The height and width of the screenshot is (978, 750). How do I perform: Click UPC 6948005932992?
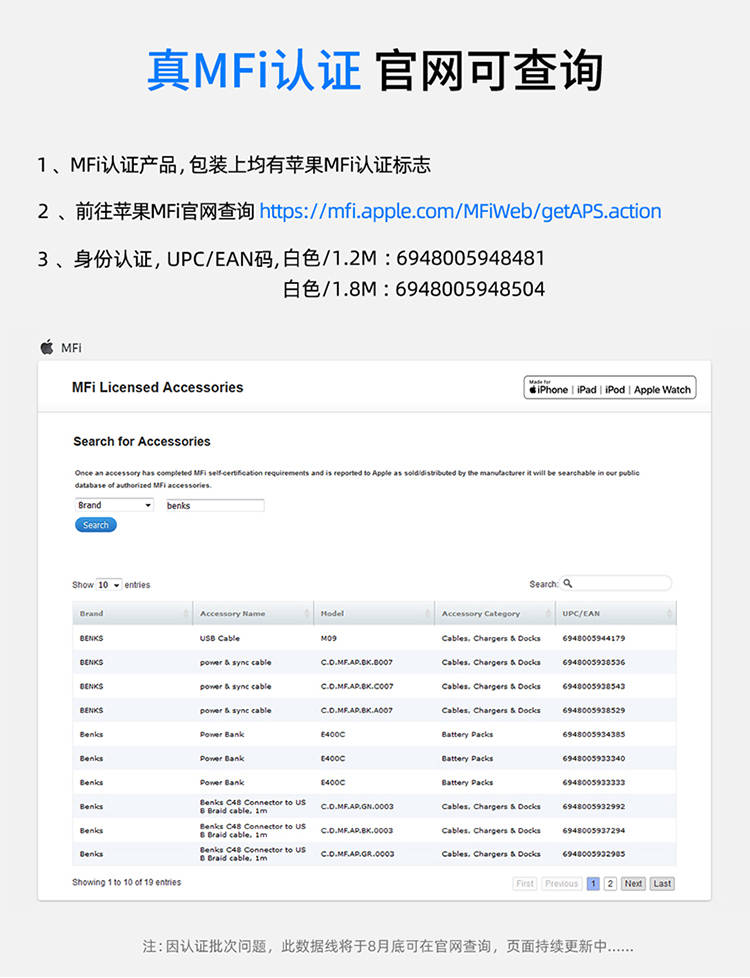[593, 806]
